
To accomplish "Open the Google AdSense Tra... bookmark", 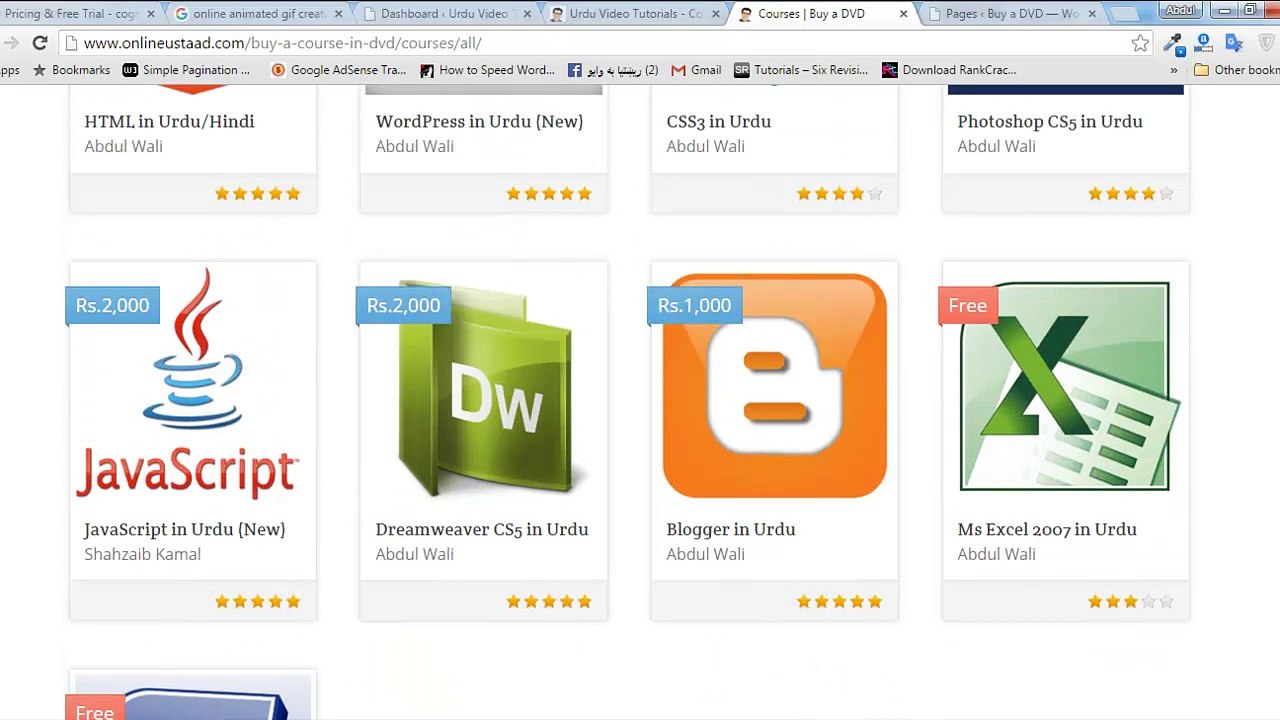I will coord(339,70).
